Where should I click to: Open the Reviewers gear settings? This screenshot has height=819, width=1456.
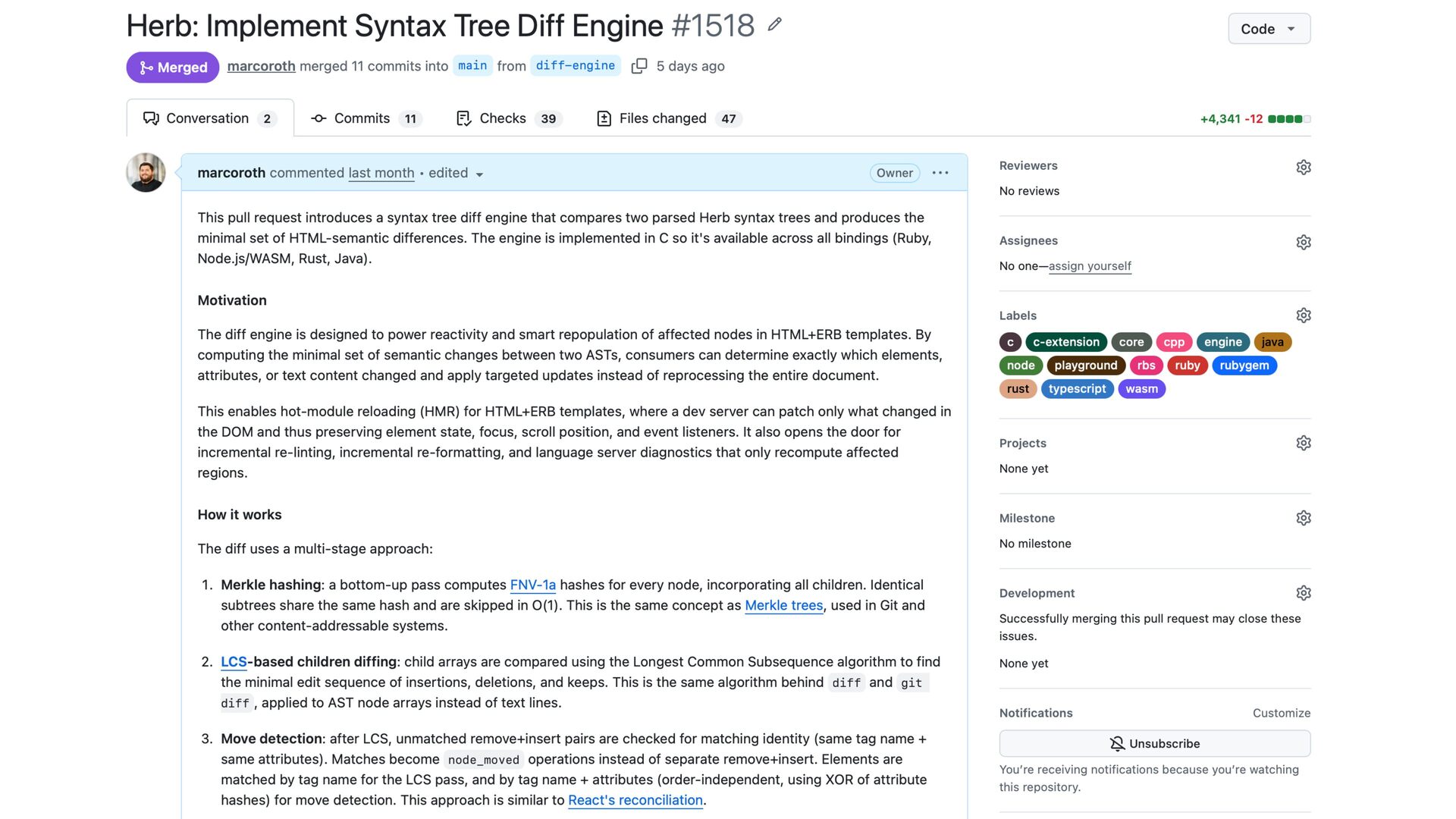point(1303,167)
